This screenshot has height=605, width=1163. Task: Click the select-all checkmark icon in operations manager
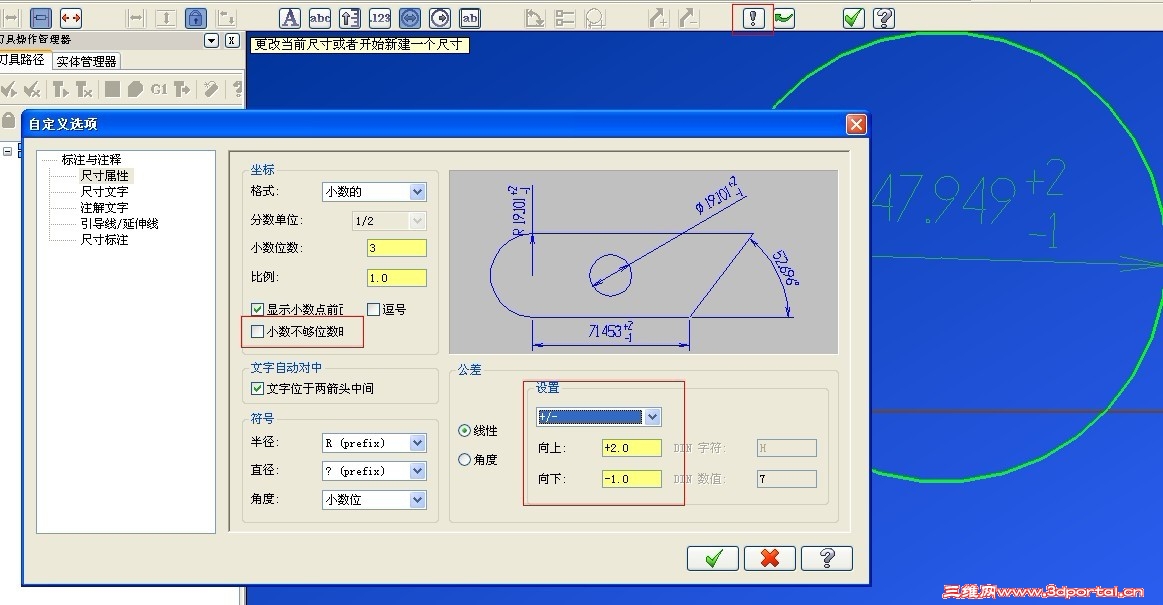click(9, 90)
